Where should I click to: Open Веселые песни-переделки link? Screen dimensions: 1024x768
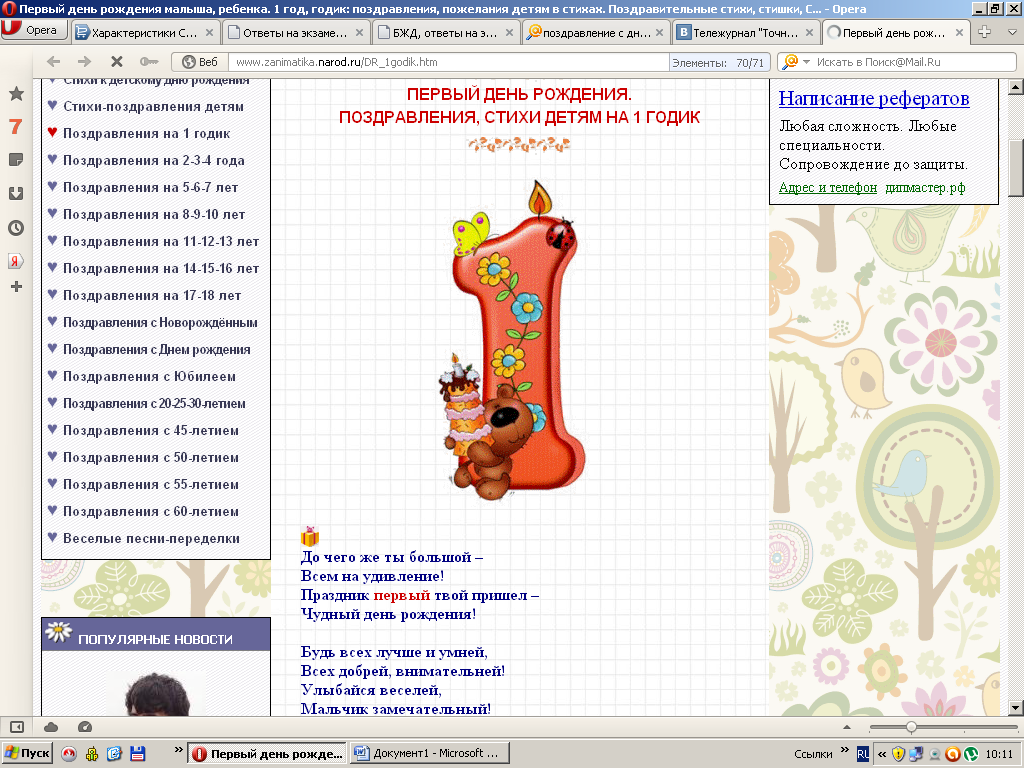click(x=151, y=539)
